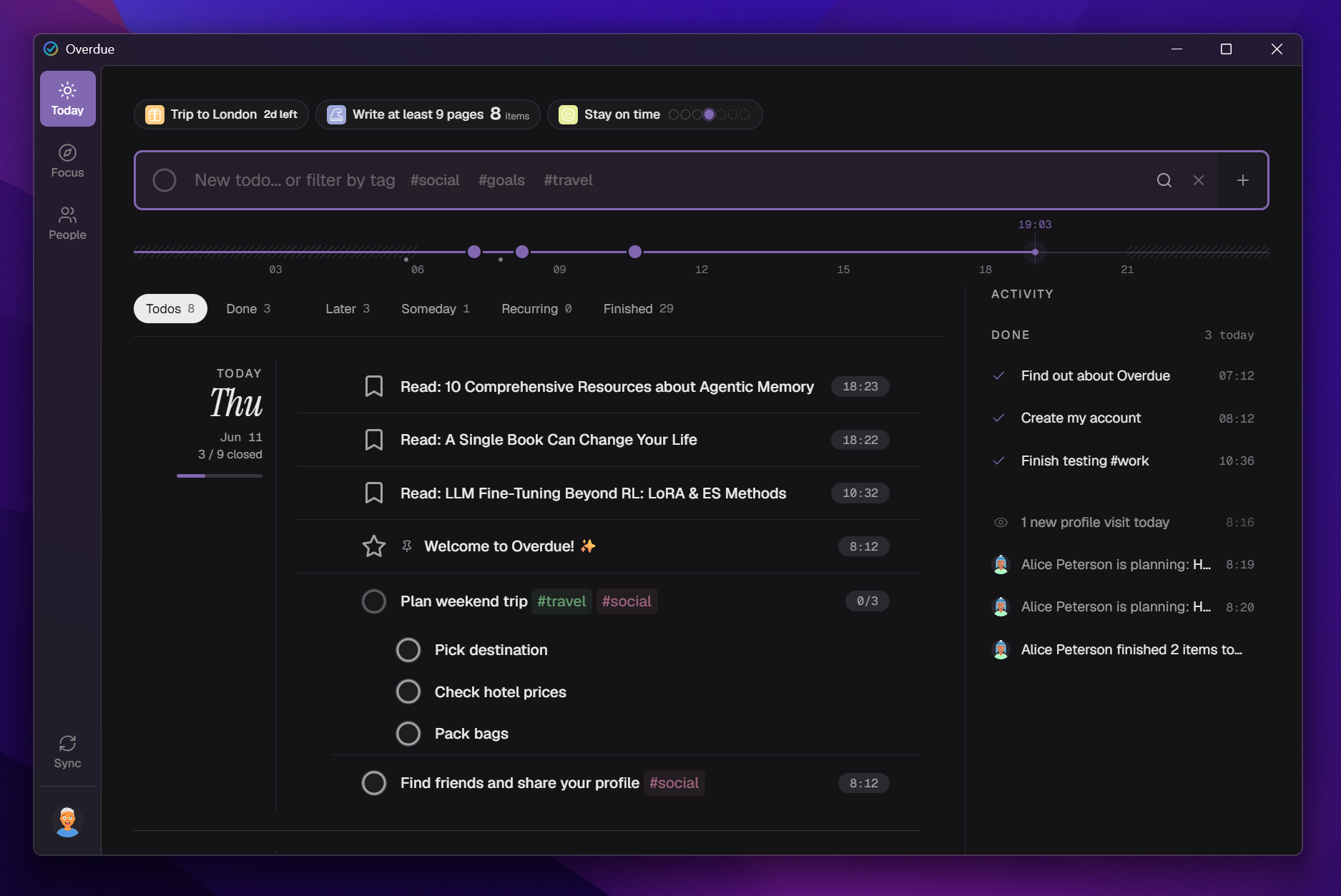Screen dimensions: 1341x896
Task: Open the Recurring tab
Action: 536,309
